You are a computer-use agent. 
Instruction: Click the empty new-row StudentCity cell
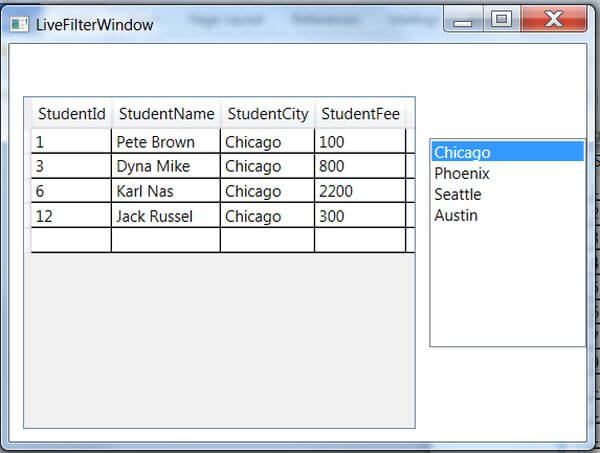point(267,240)
